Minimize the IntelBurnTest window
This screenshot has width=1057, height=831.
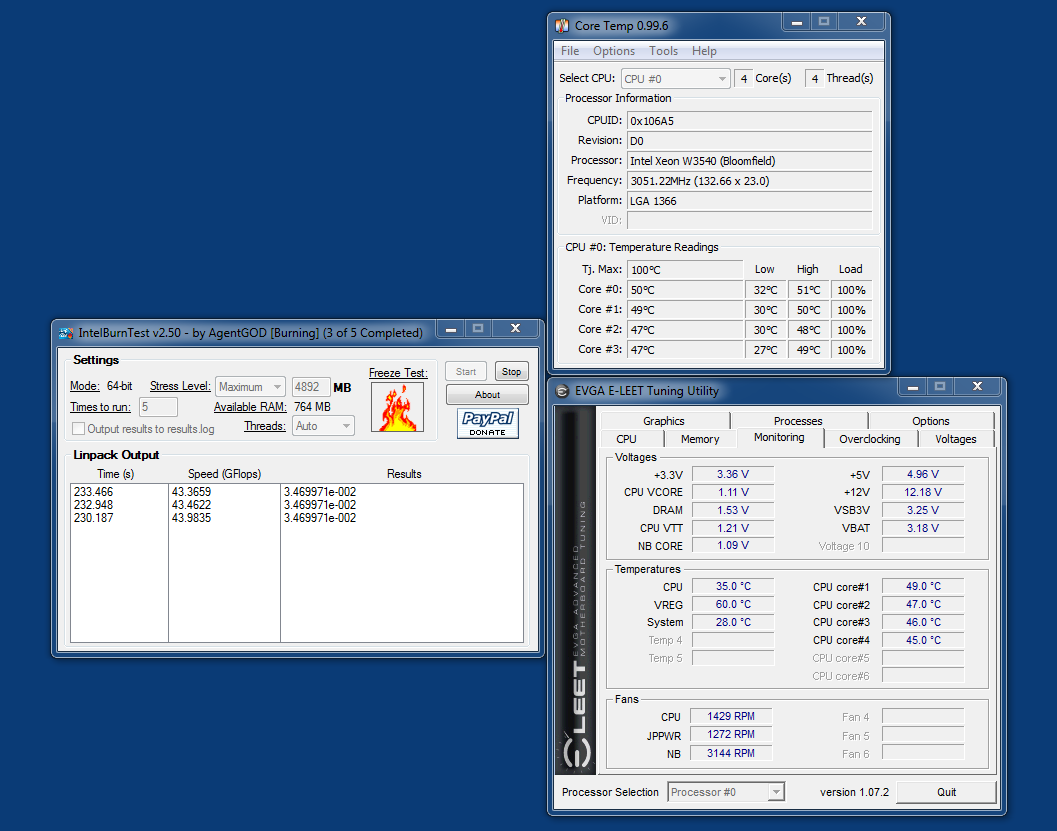451,328
